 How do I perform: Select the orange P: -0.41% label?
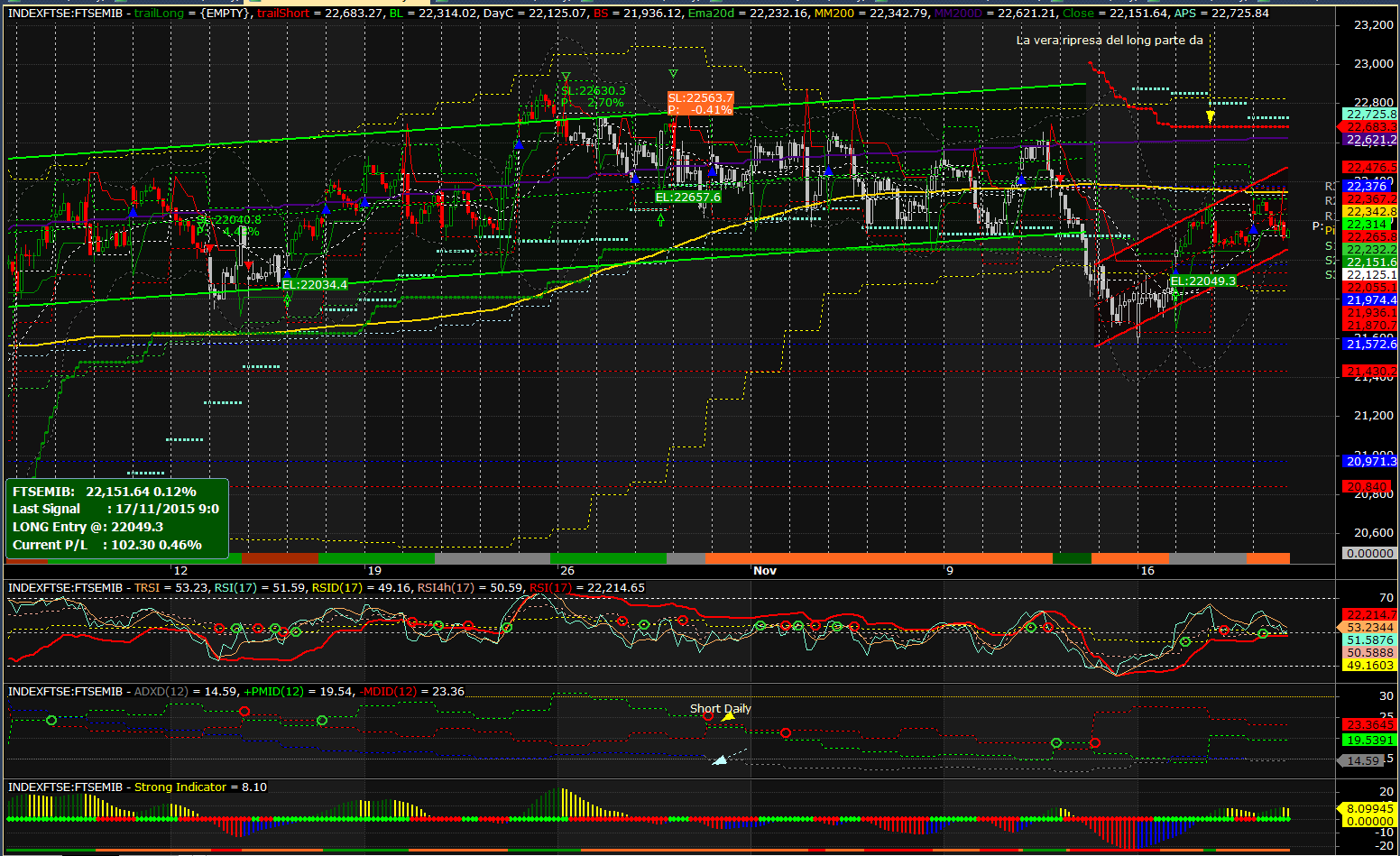[x=700, y=109]
